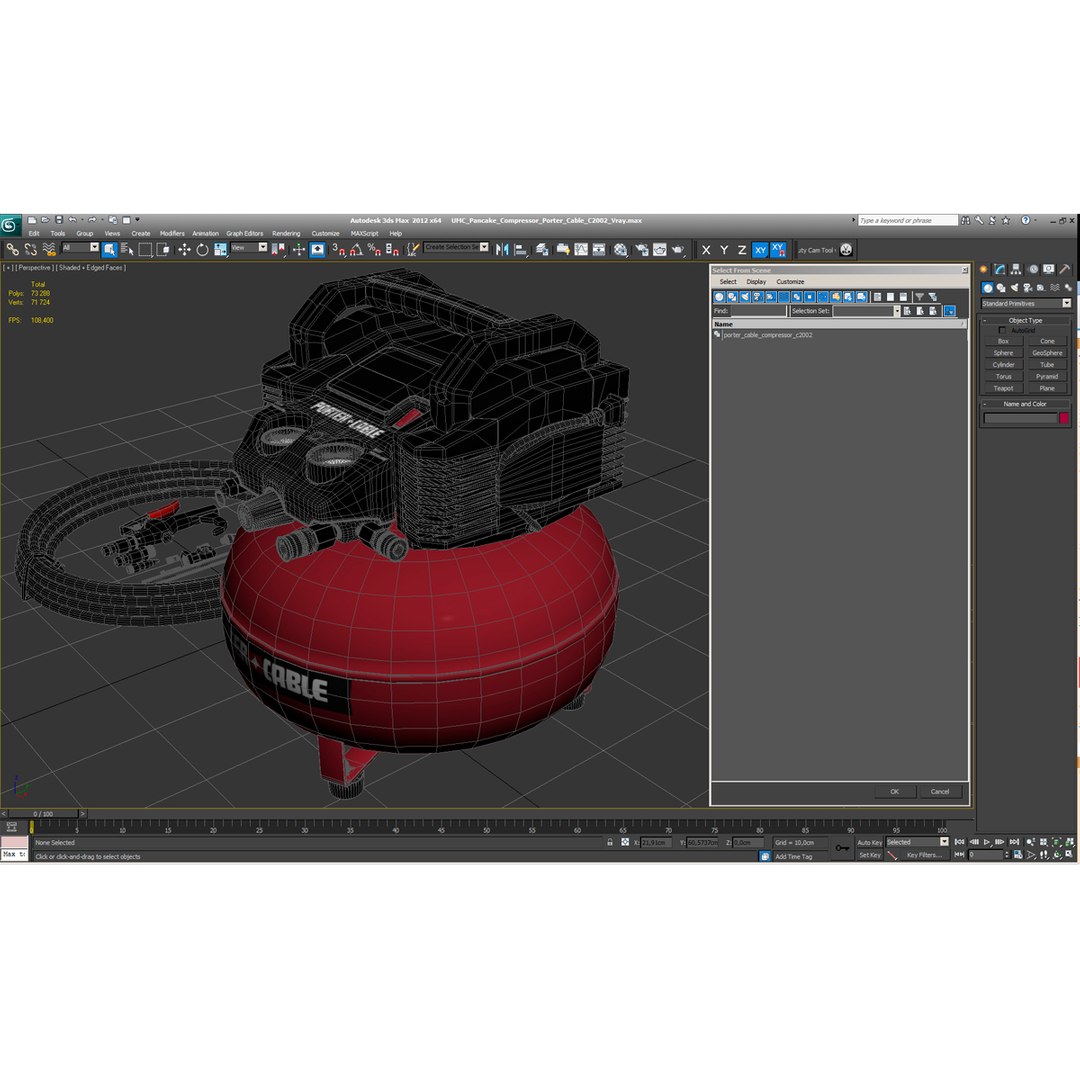
Task: Activate the Select Object tool
Action: [110, 249]
